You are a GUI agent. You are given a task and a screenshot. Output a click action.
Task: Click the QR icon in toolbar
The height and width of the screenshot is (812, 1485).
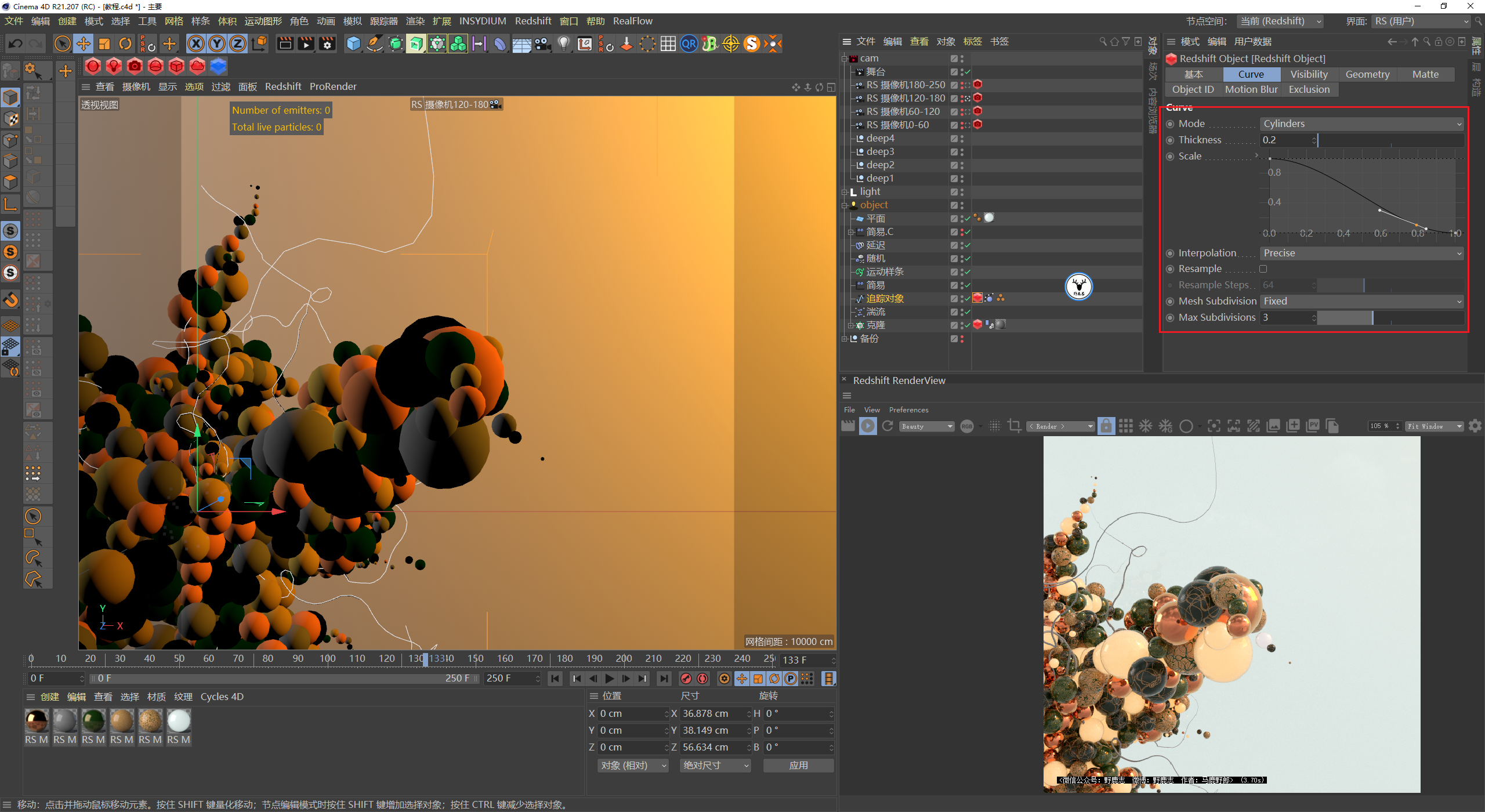pyautogui.click(x=689, y=43)
